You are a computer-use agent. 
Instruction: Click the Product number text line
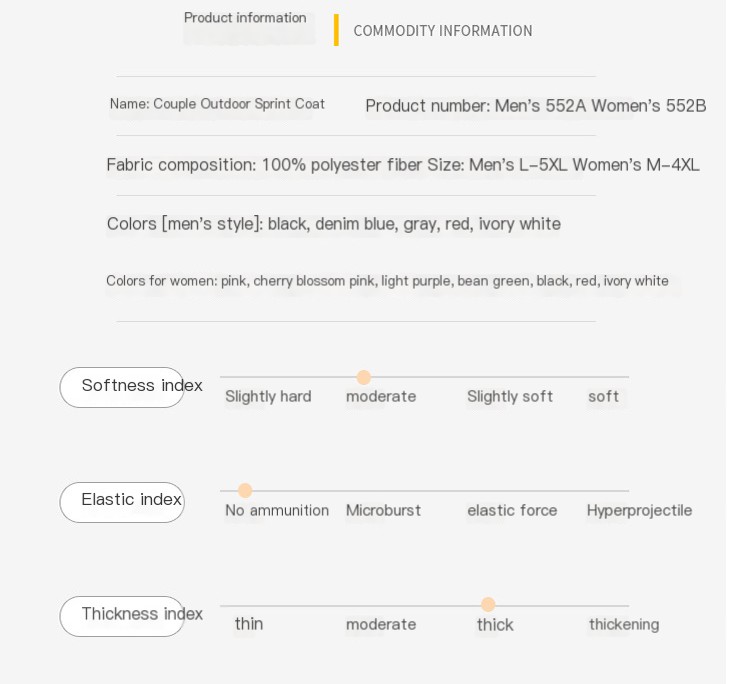(x=535, y=106)
